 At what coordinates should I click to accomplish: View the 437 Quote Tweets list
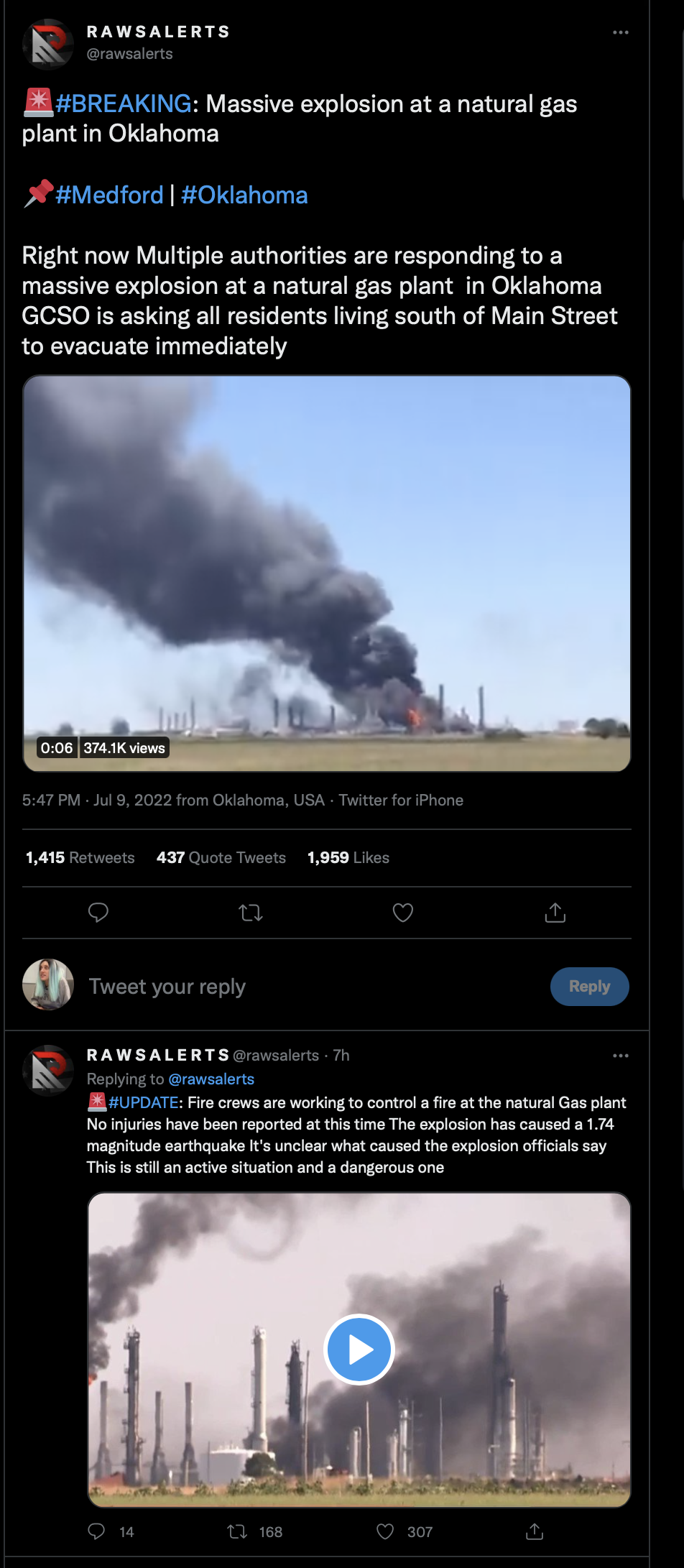click(x=221, y=857)
